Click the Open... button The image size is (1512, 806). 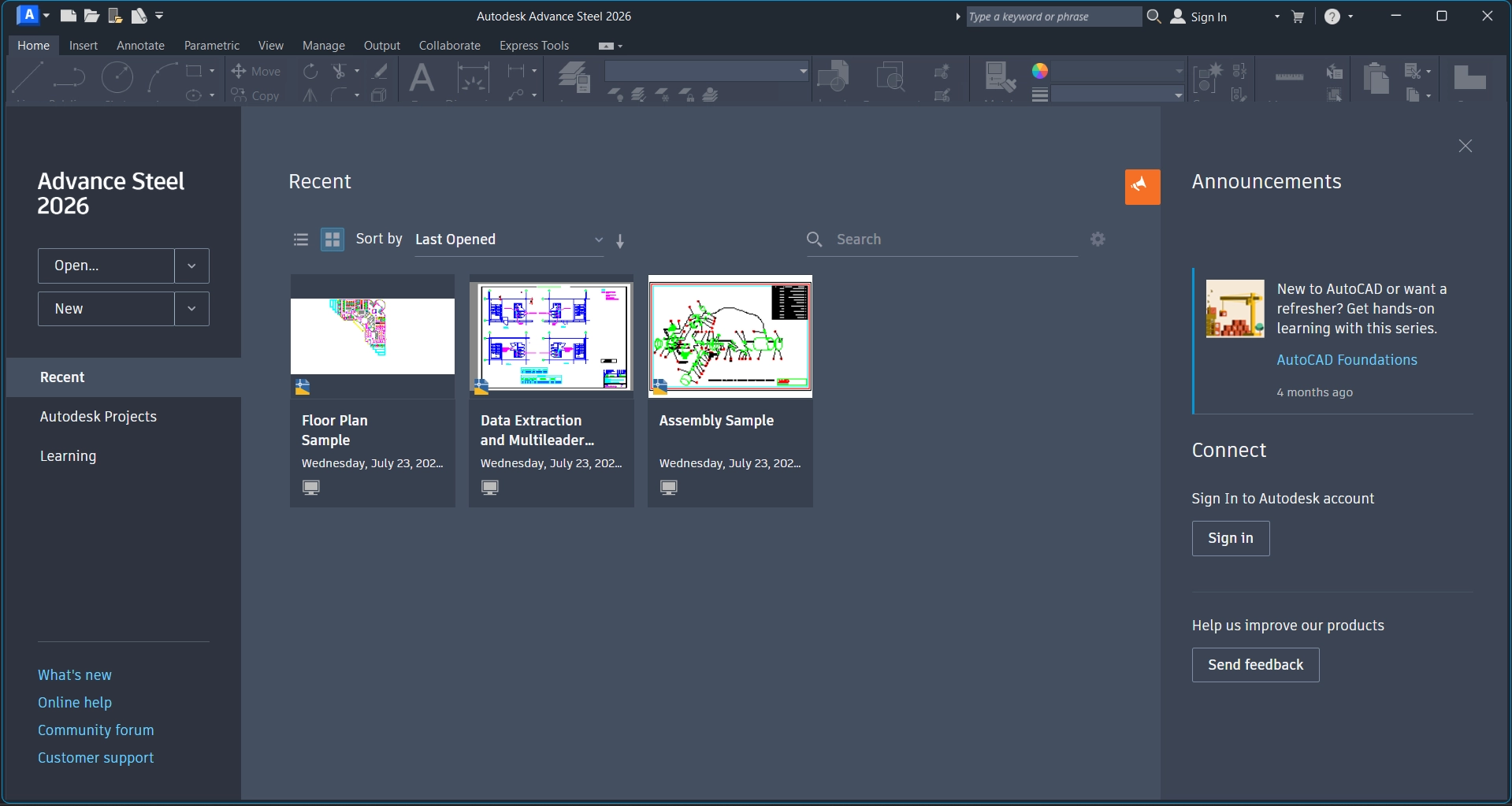pyautogui.click(x=106, y=266)
